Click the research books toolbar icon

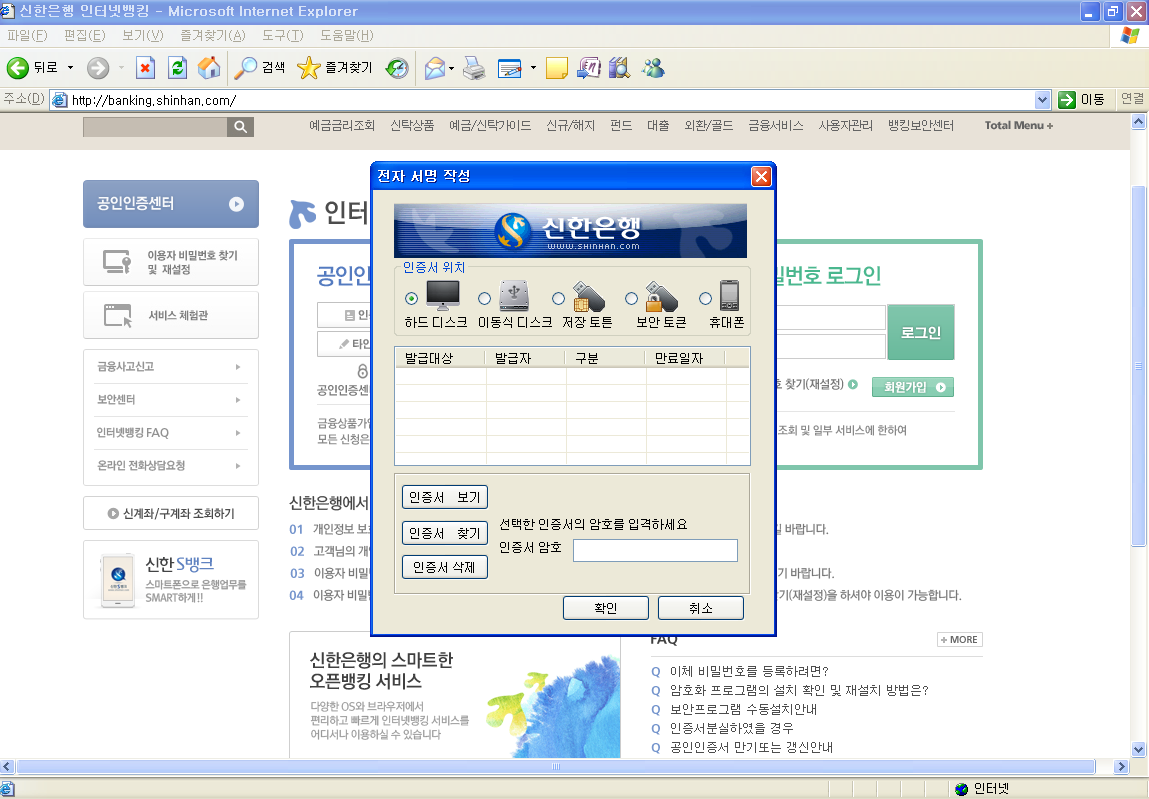click(x=619, y=68)
